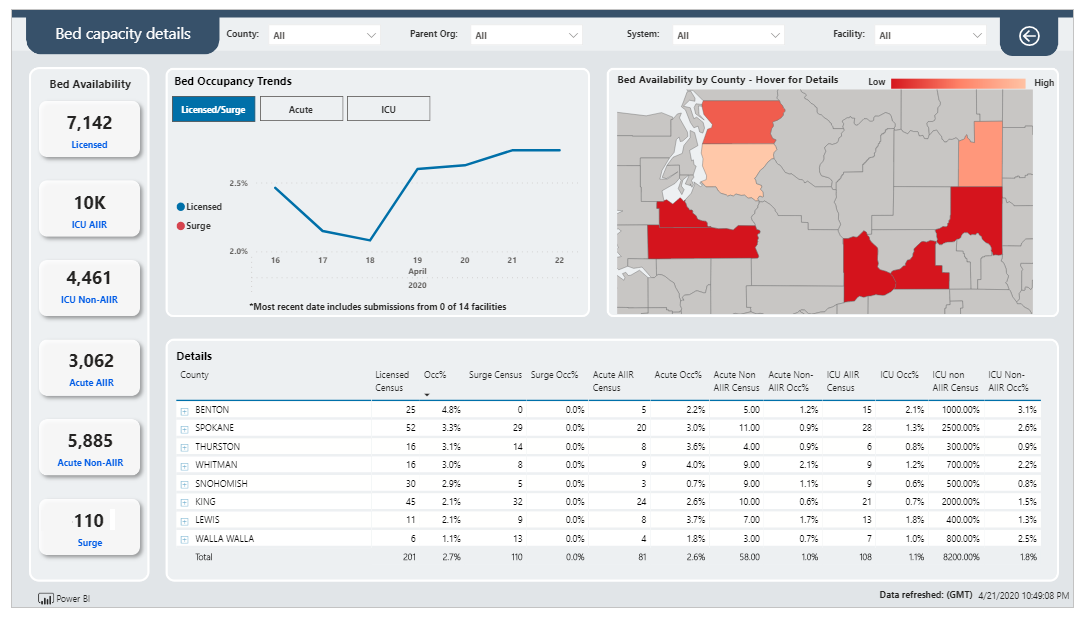Viewport: 1090px width, 620px height.
Task: Click the 8200.00% total cell
Action: pyautogui.click(x=960, y=557)
